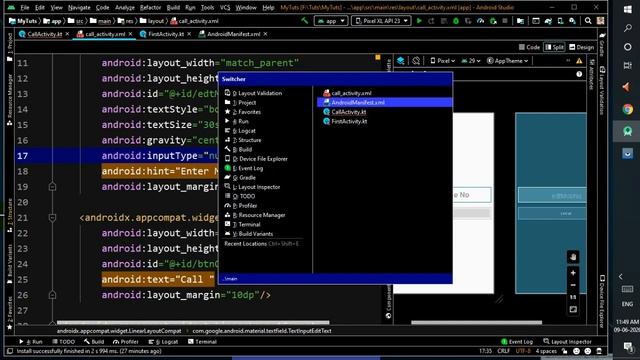Image resolution: width=640 pixels, height=360 pixels.
Task: Open the Project Structure folder icon in the toolbar
Action: 520,20
